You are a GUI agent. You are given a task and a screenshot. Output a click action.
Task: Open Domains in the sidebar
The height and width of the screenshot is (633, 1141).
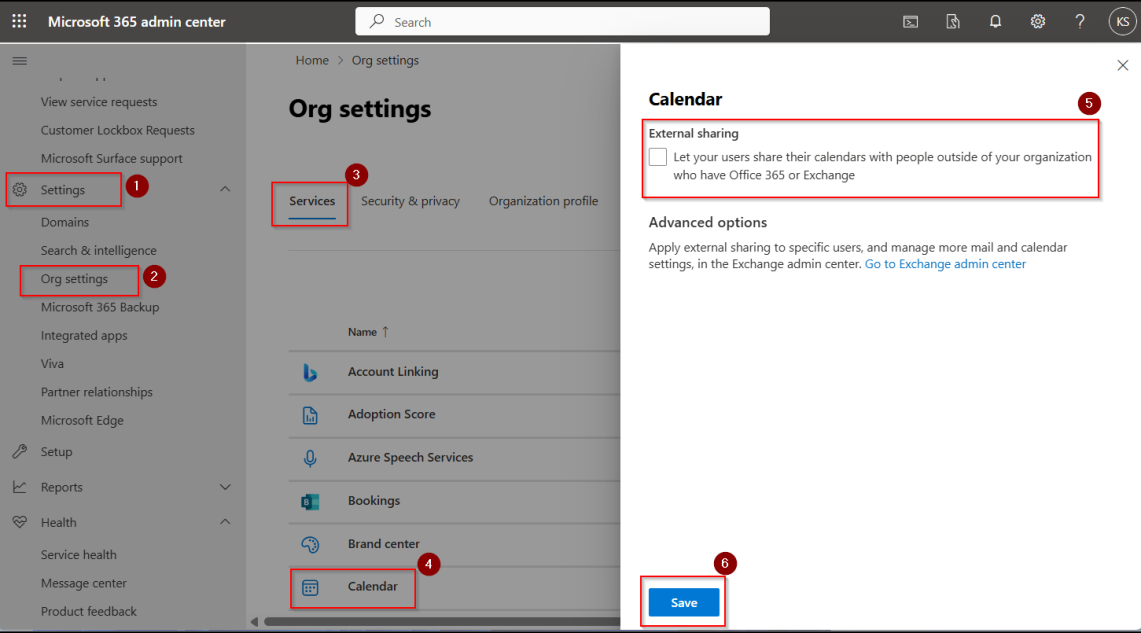click(65, 222)
